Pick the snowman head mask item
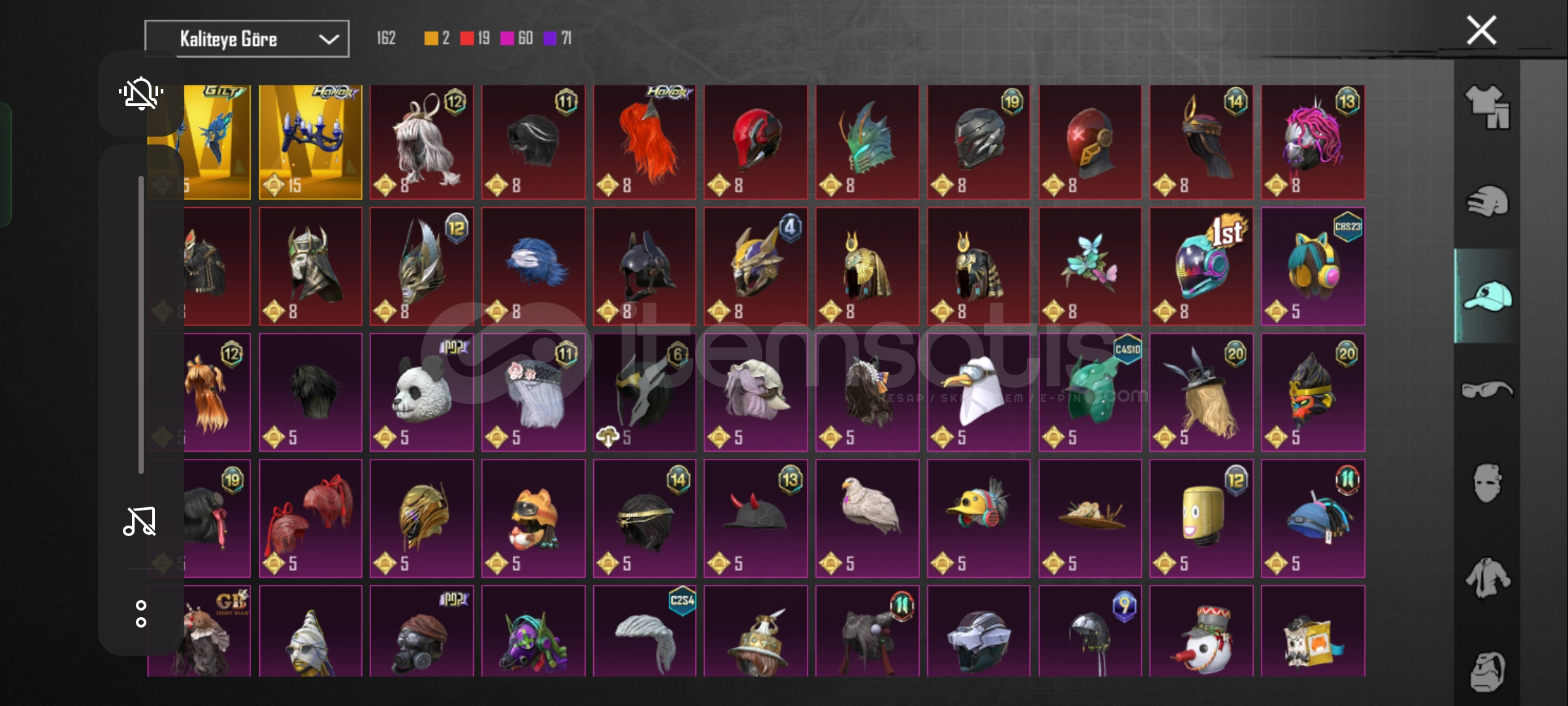 (1201, 631)
